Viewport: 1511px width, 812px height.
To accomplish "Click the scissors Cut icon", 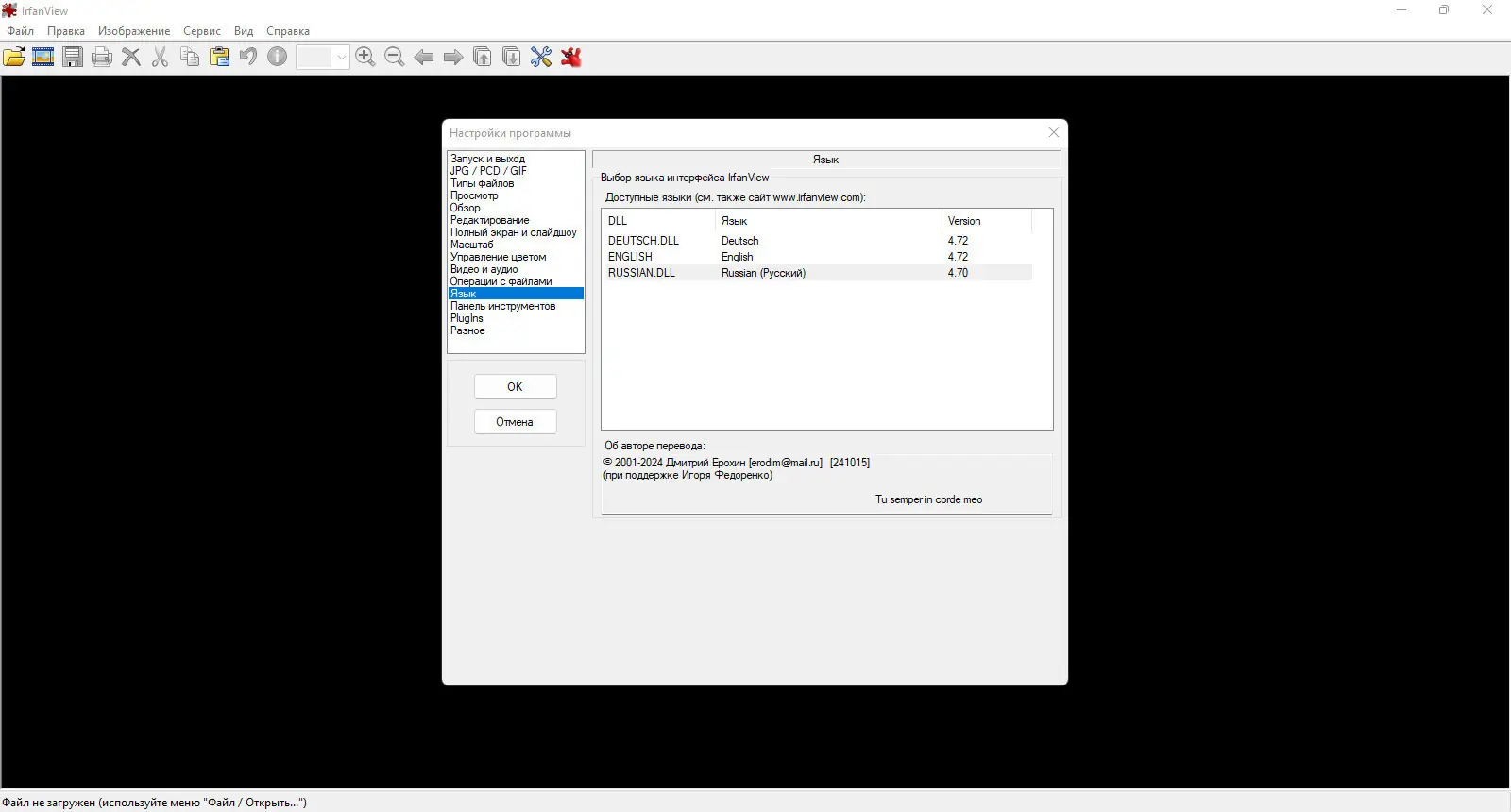I will pos(161,57).
